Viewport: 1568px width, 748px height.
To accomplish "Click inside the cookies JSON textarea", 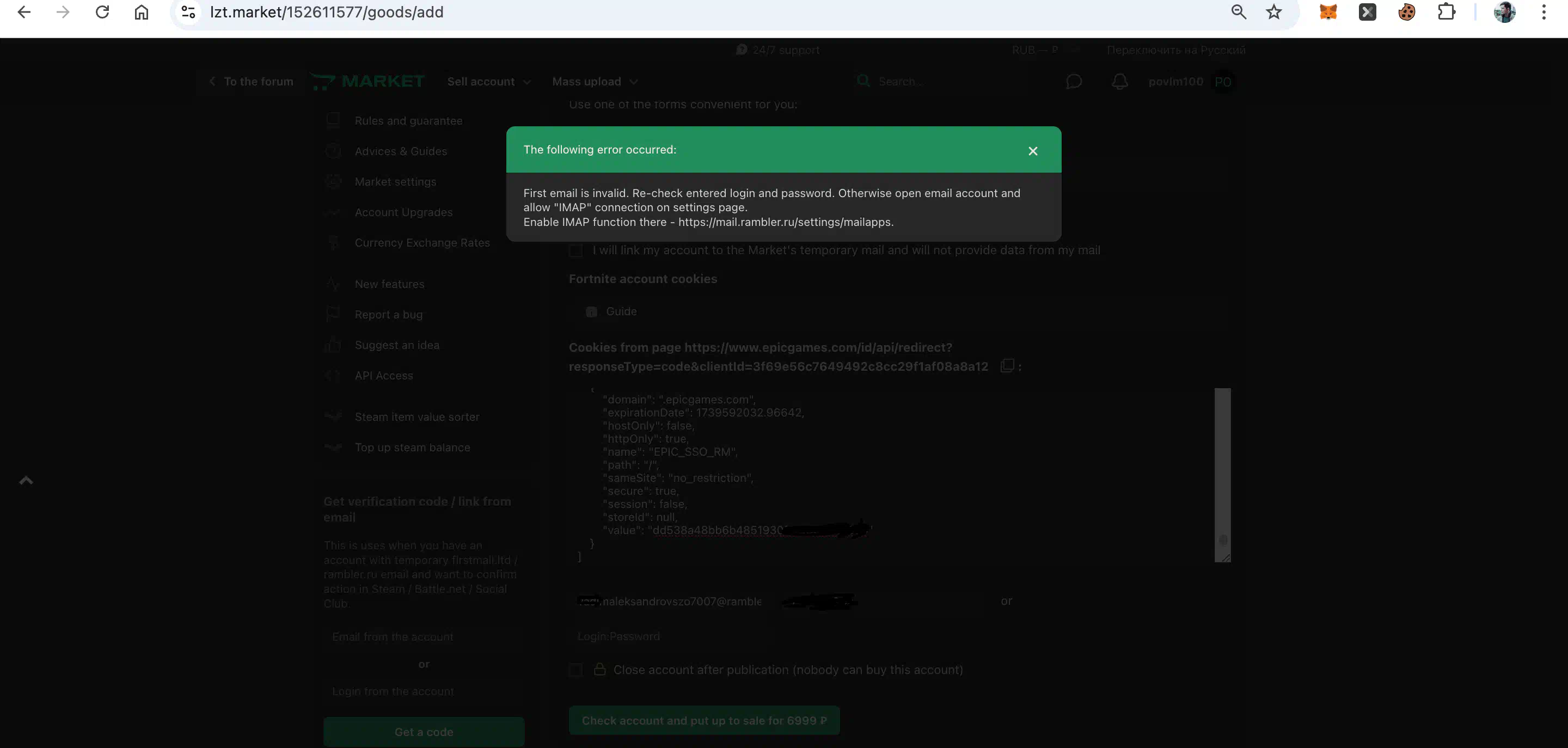I will click(x=891, y=475).
